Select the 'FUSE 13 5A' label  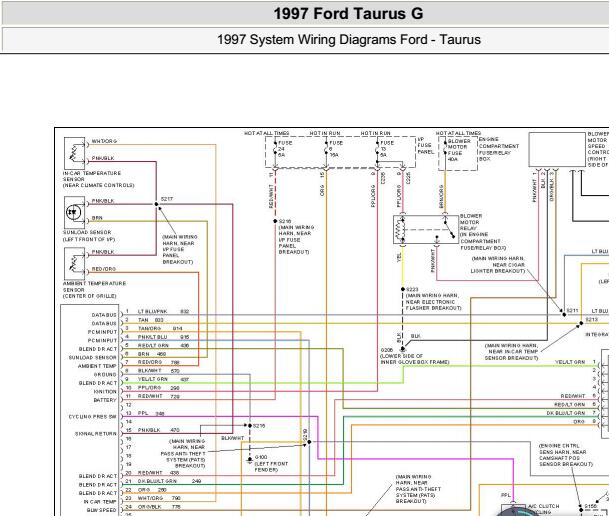click(x=386, y=149)
